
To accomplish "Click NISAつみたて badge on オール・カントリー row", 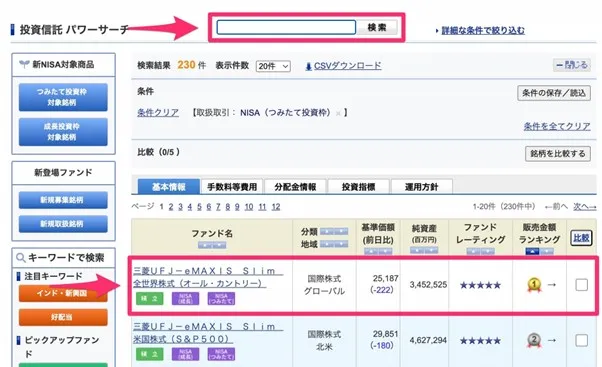I will pos(221,299).
